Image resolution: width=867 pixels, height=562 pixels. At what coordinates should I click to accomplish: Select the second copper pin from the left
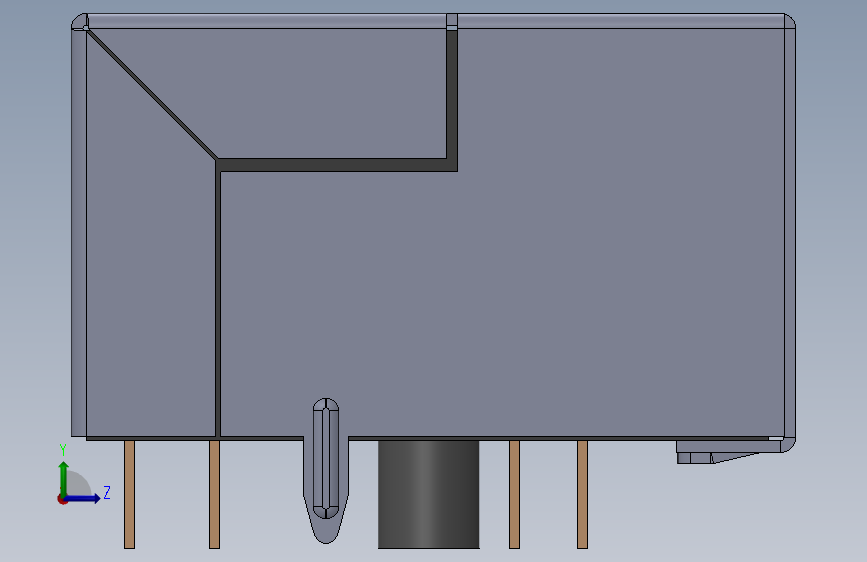pos(215,494)
